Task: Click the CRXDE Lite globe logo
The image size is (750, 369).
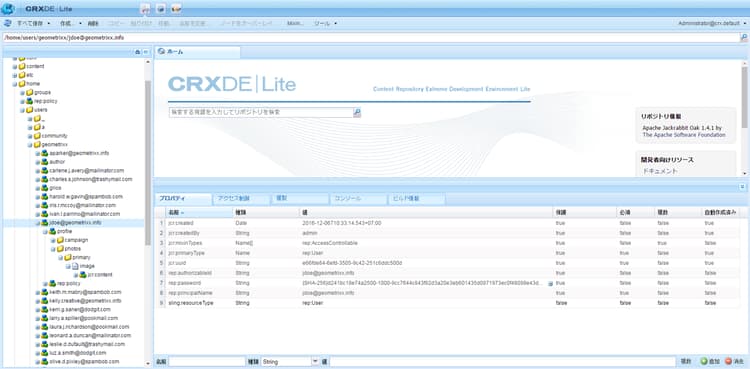Action: [x=7, y=8]
